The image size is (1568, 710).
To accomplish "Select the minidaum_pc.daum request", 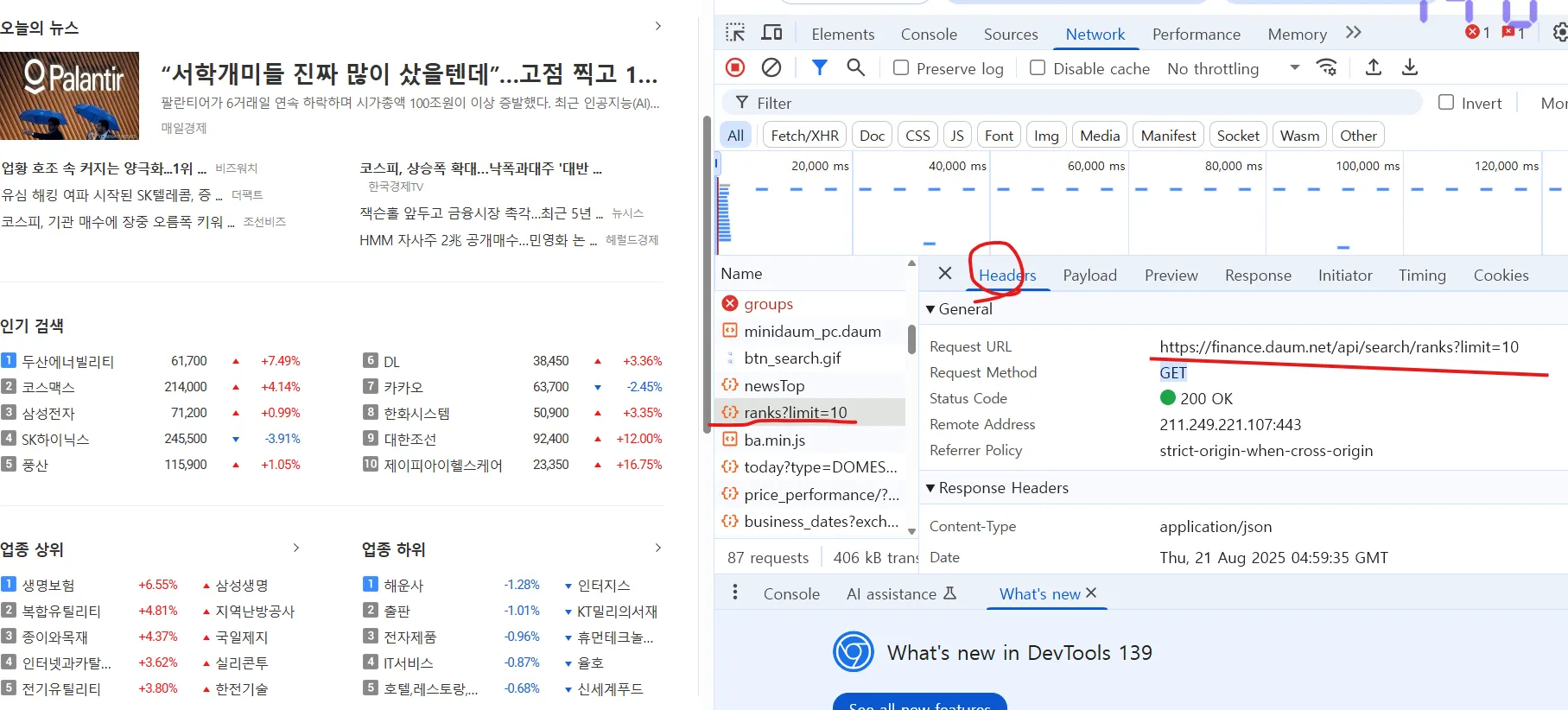I will pyautogui.click(x=812, y=331).
